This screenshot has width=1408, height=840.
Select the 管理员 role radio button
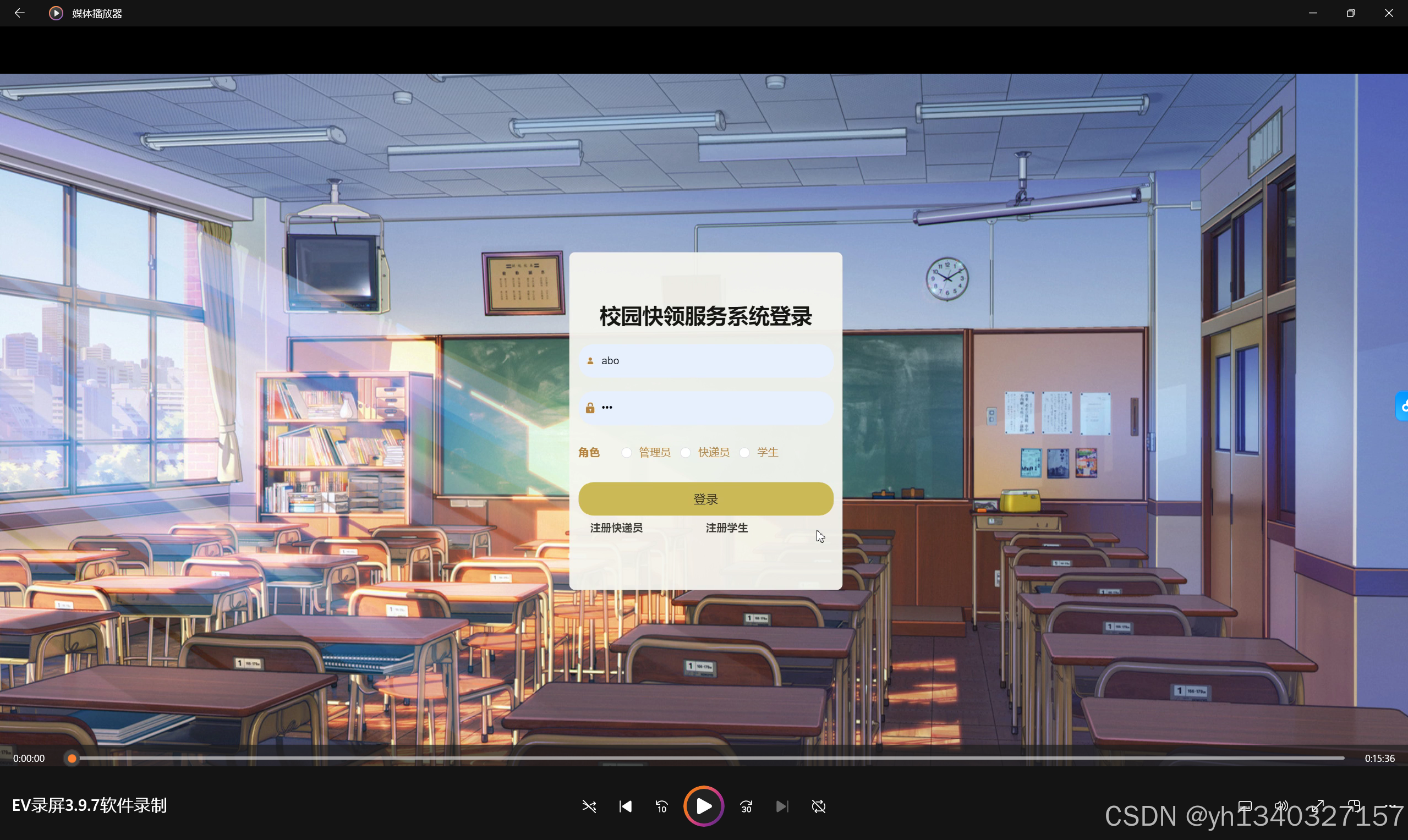pos(626,452)
